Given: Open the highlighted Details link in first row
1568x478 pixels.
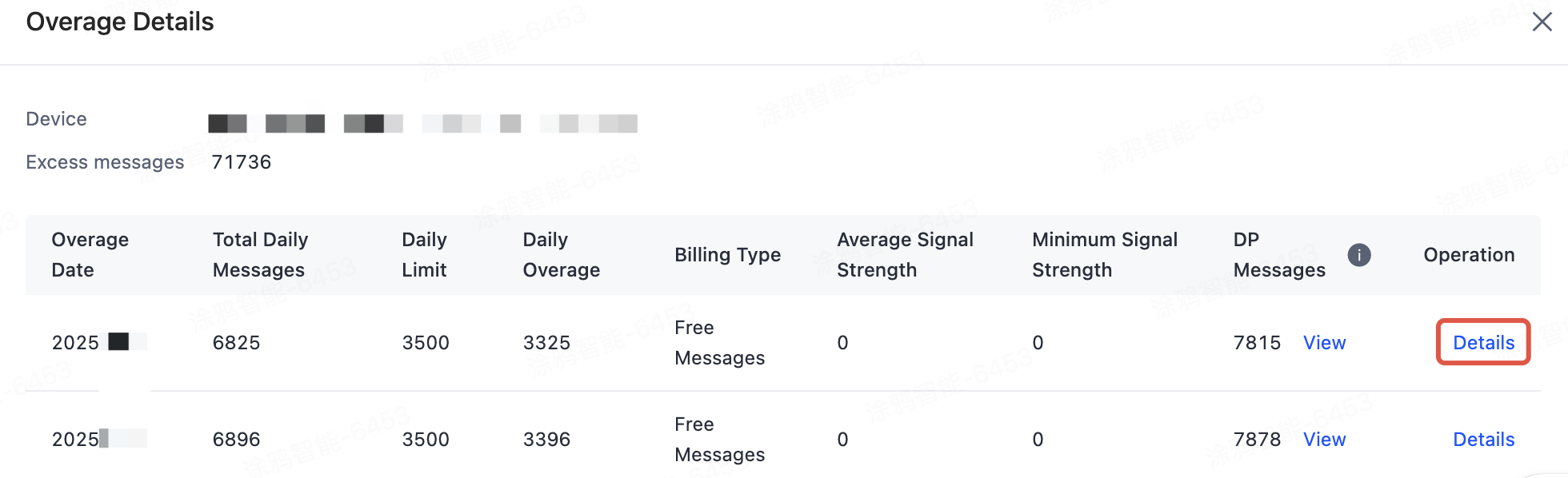Looking at the screenshot, I should (x=1483, y=343).
